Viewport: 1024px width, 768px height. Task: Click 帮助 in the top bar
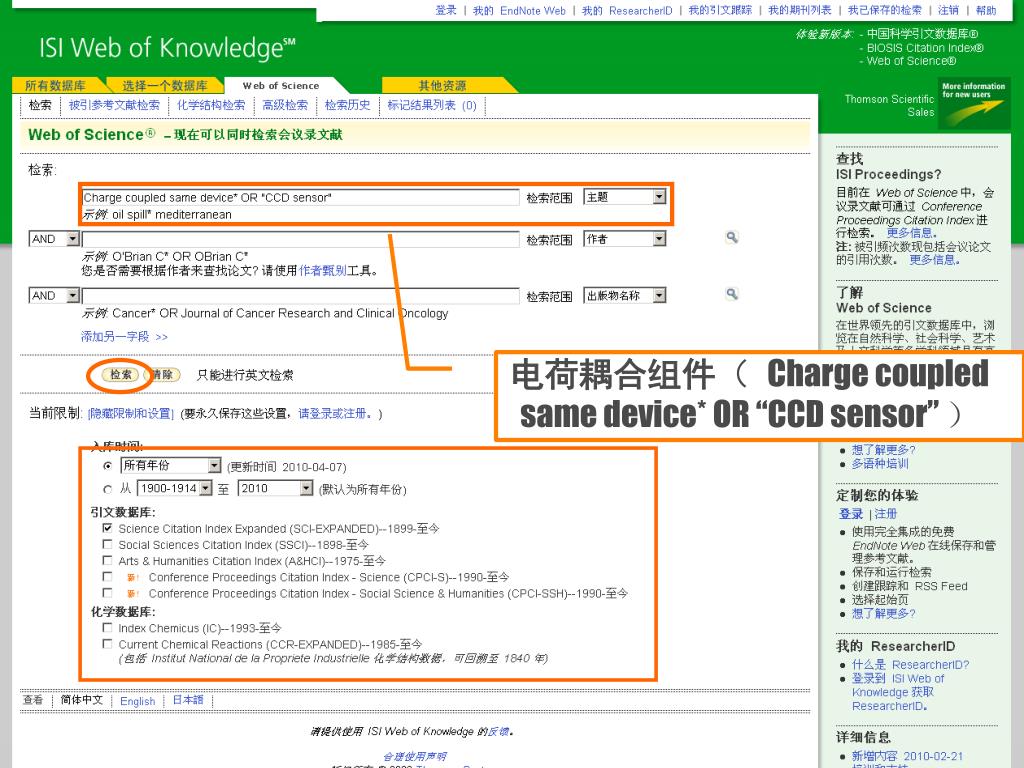[x=986, y=10]
